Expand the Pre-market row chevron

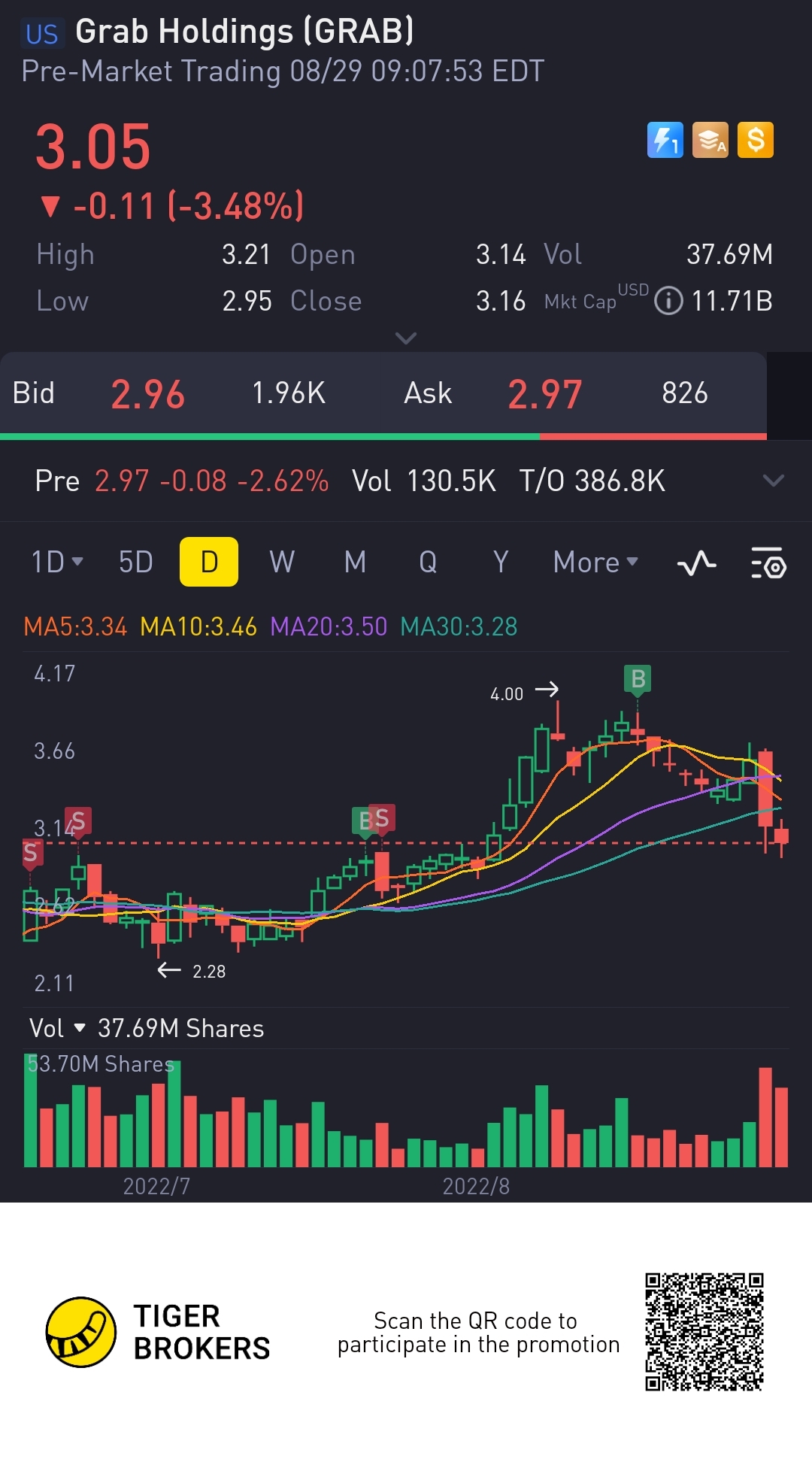click(x=773, y=481)
